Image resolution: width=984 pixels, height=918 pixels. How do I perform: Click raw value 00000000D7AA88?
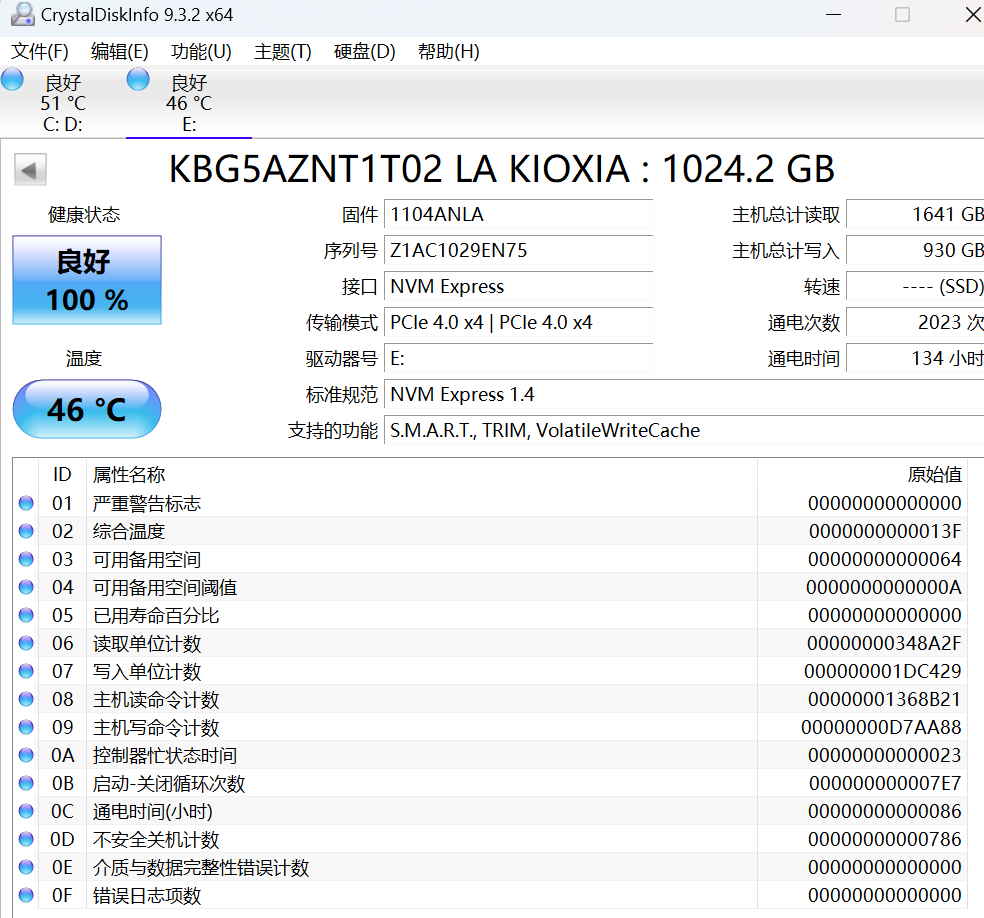point(881,727)
